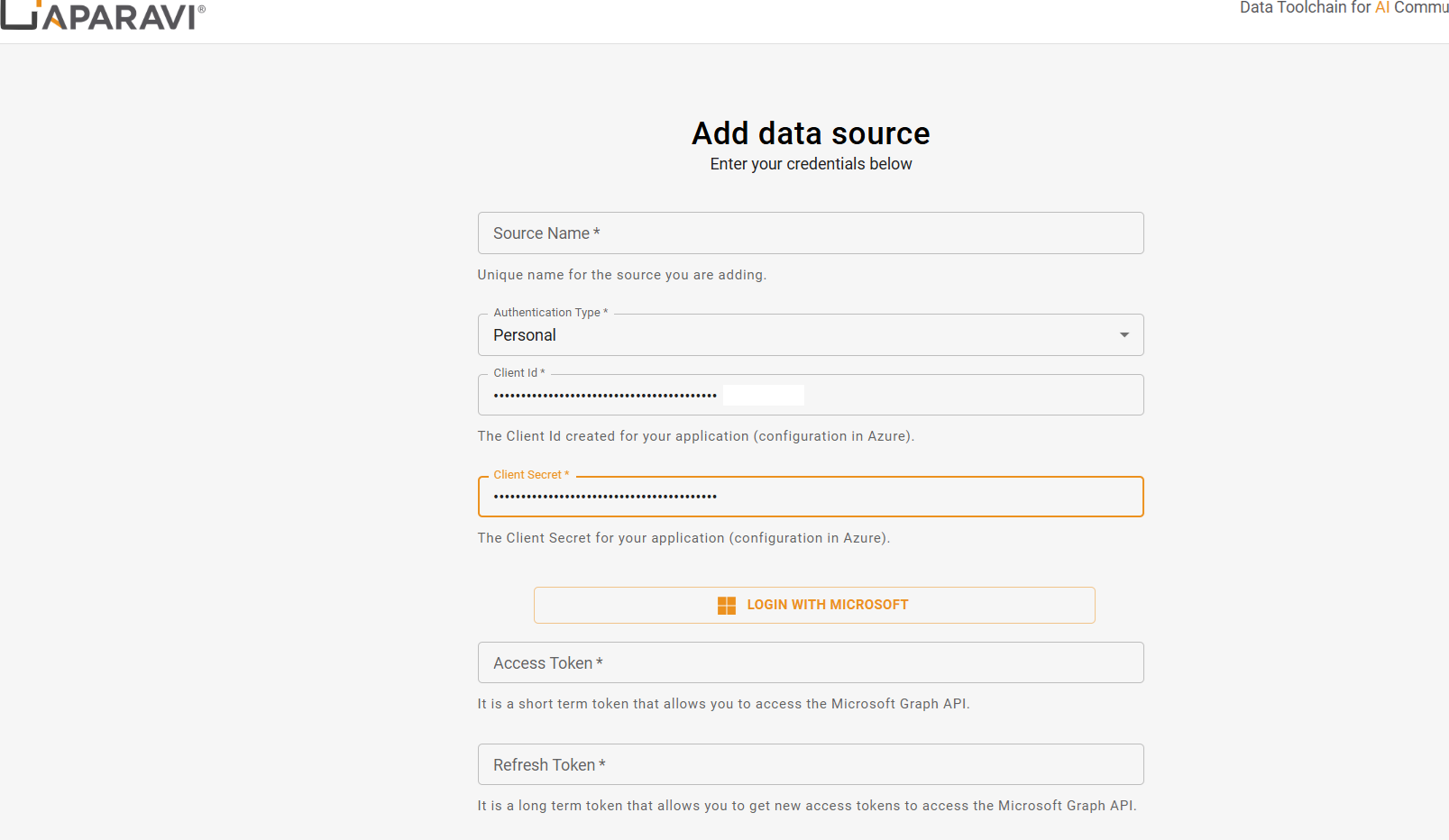1449x840 pixels.
Task: Click the 'Add data source' heading
Action: tap(810, 133)
